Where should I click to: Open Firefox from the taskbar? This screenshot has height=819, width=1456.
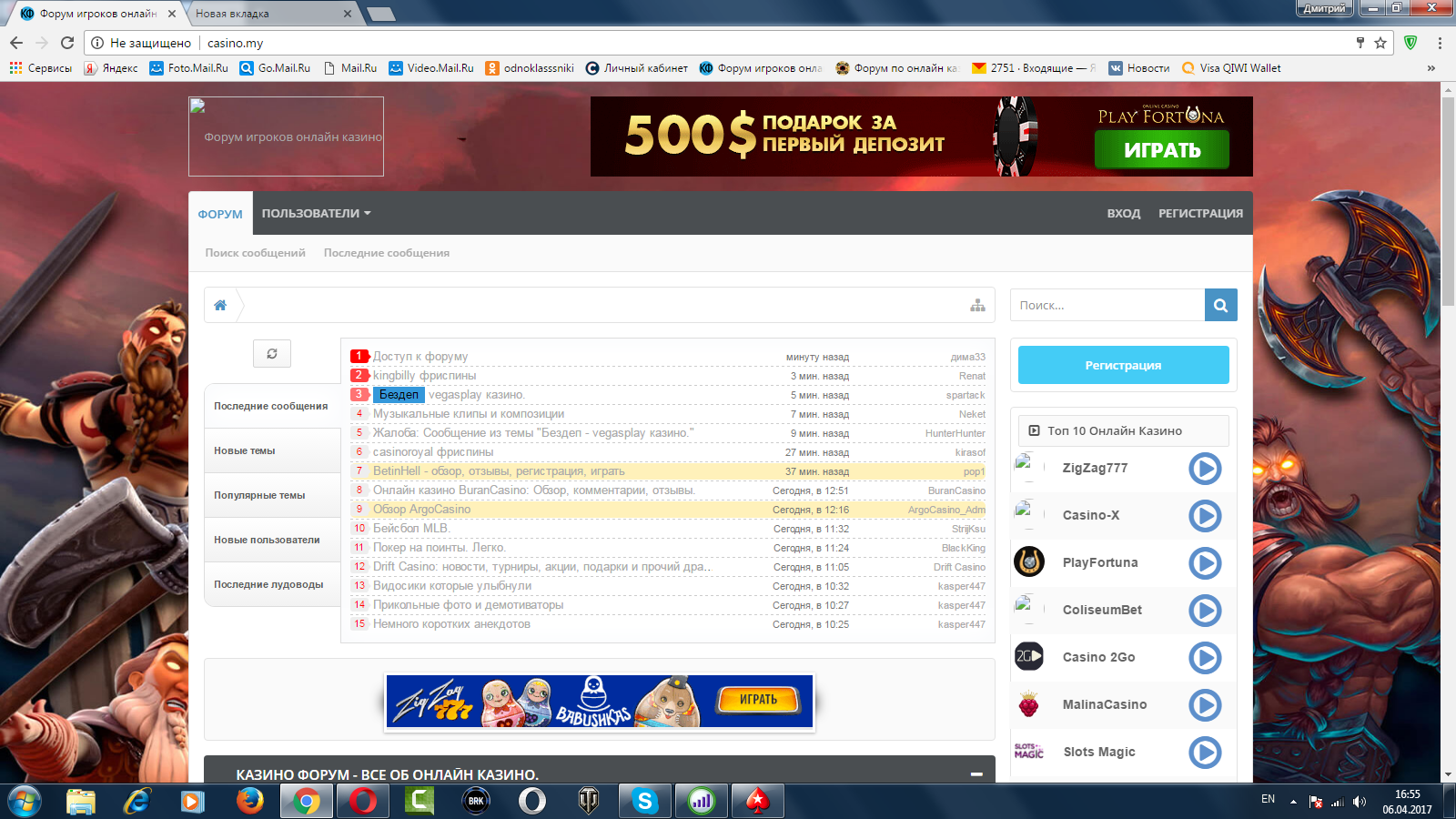tap(249, 801)
